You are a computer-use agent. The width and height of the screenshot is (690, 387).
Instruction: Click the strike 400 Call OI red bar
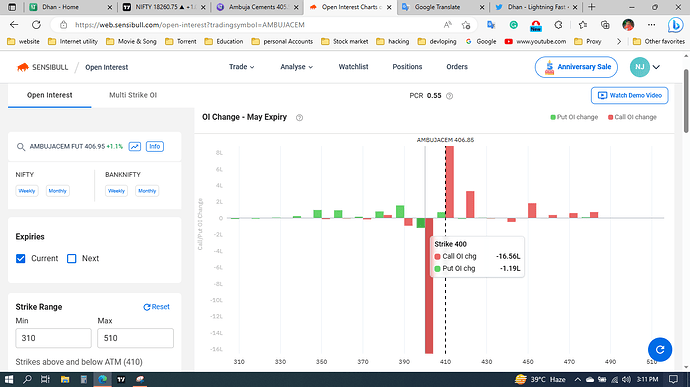pyautogui.click(x=429, y=286)
